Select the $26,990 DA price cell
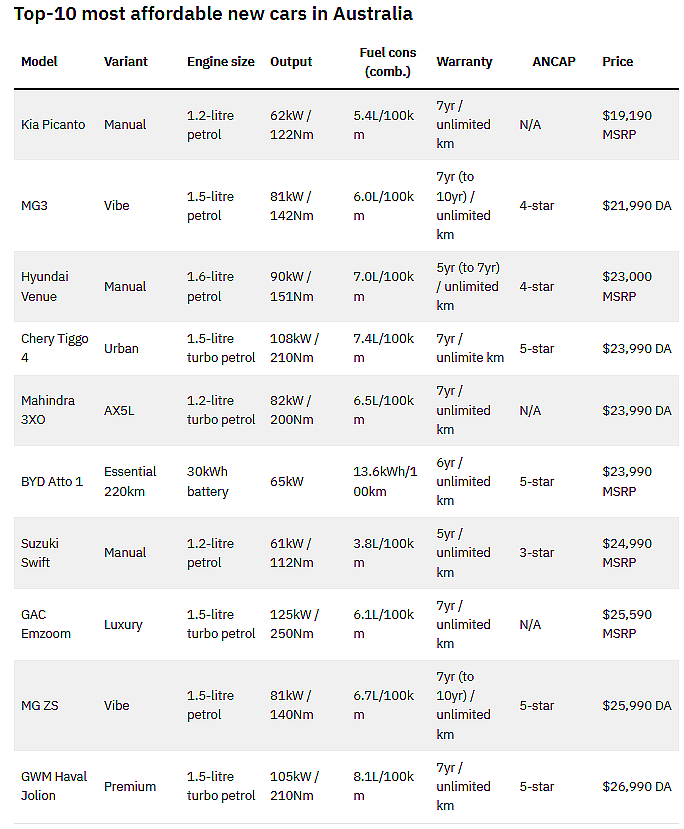This screenshot has width=684, height=829. click(636, 786)
